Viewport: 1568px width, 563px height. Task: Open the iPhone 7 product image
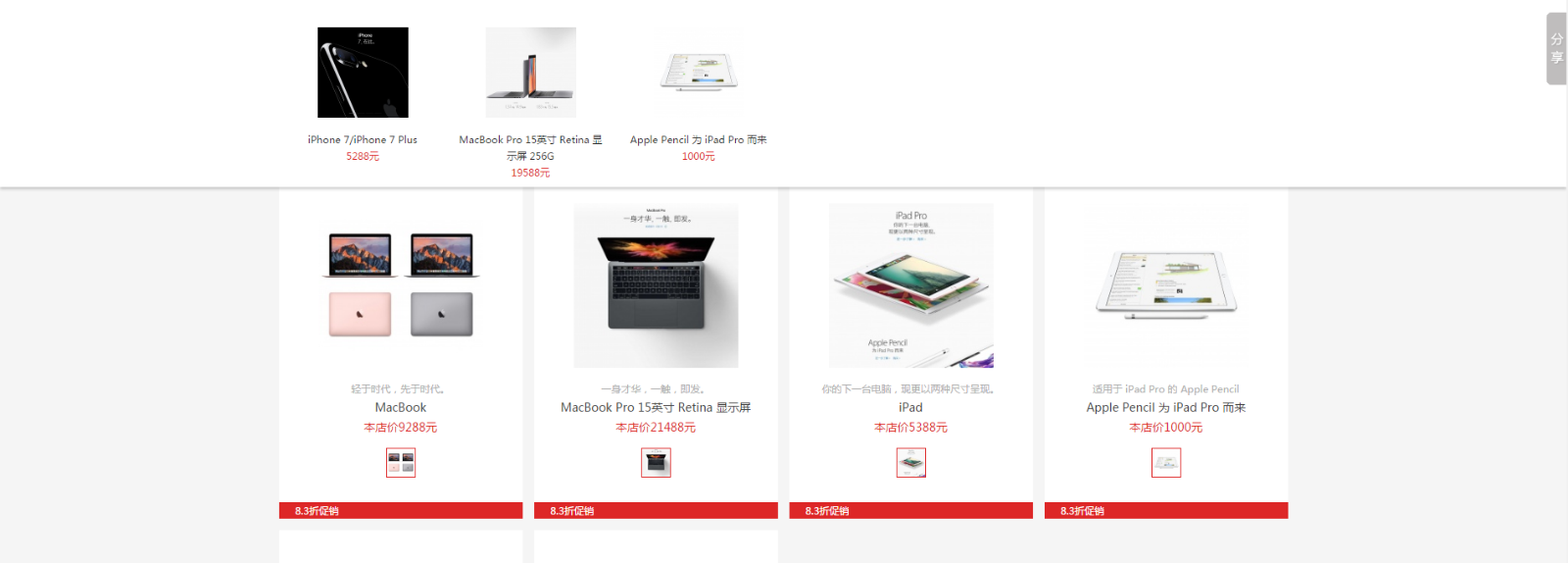tap(363, 73)
